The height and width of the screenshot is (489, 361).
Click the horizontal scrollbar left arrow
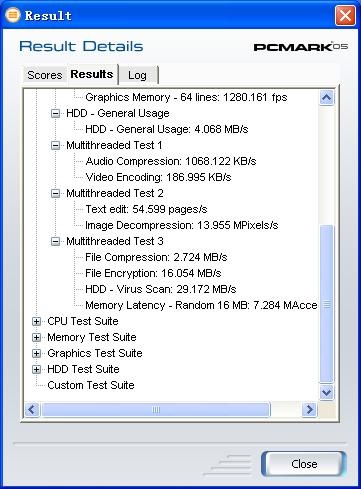(32, 409)
